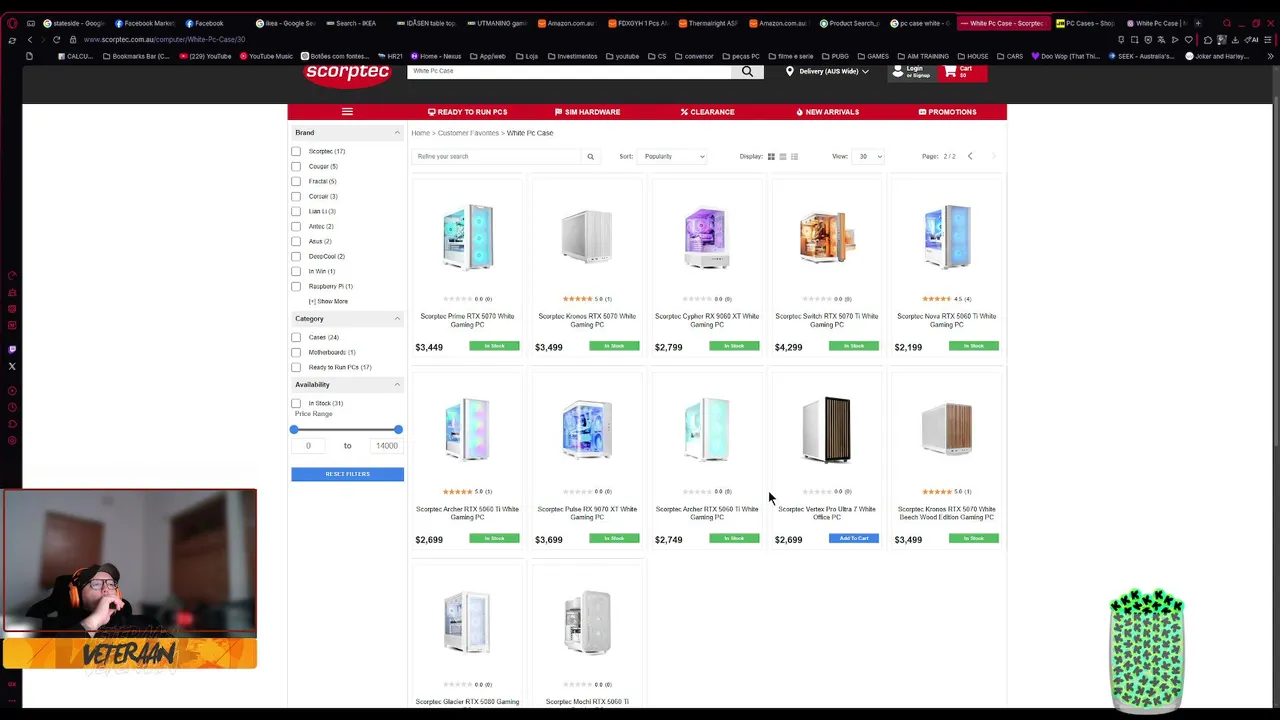Viewport: 1280px width, 720px height.
Task: Tick the Scorptec (17) brand checkbox
Action: coord(296,151)
